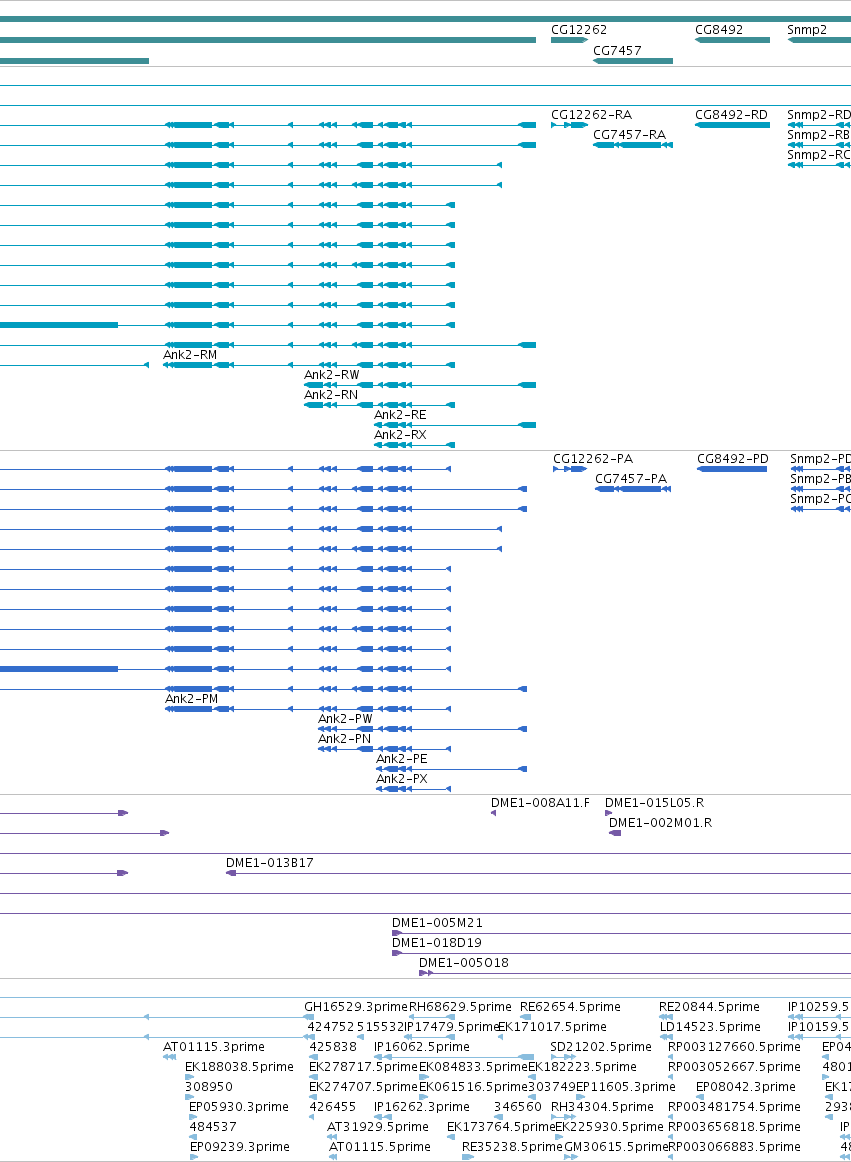Screen dimensions: 851x1162
Task: Select the Ank2-PM protein label
Action: (191, 699)
